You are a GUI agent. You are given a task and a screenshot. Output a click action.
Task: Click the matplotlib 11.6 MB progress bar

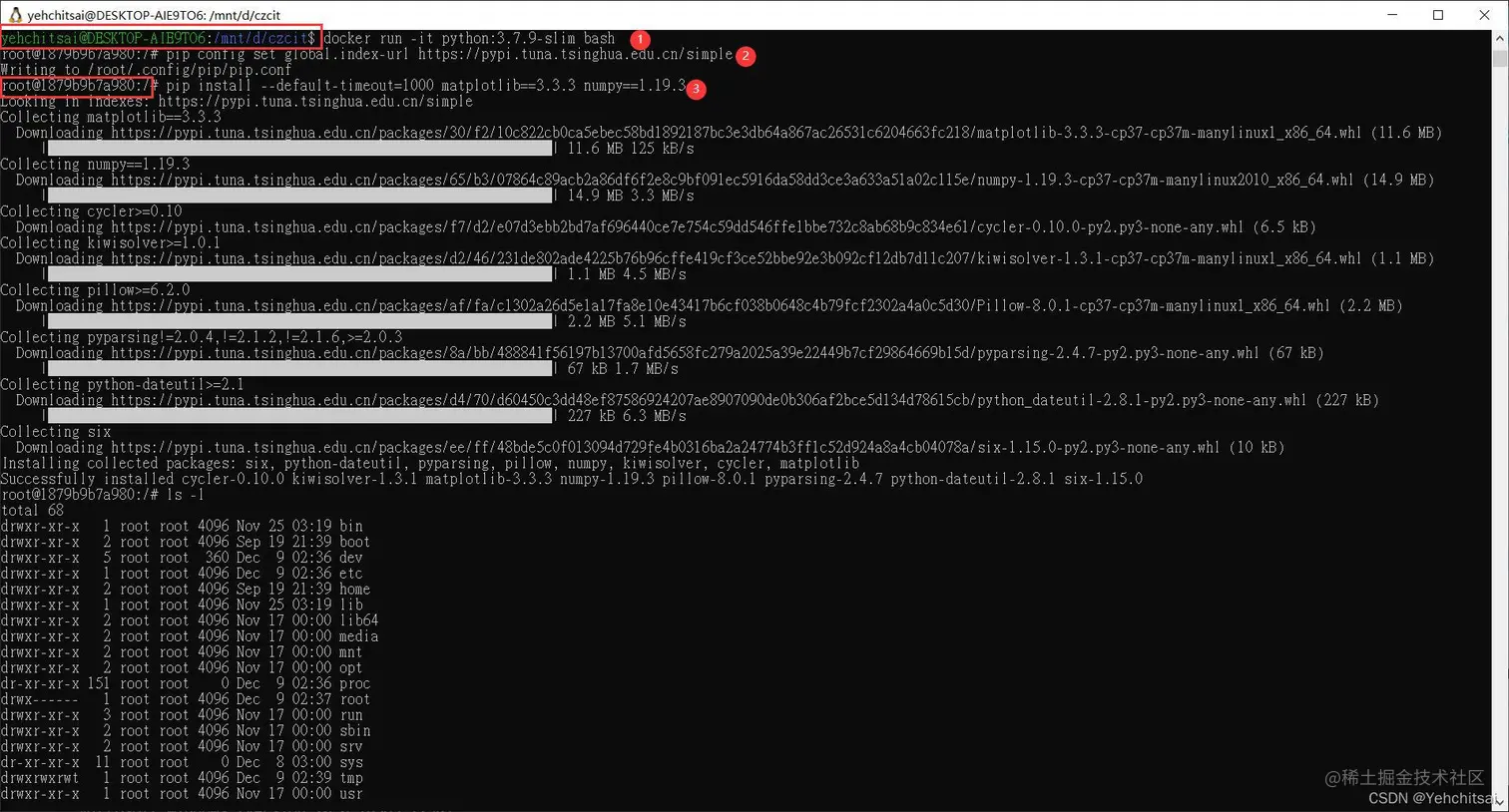[299, 149]
